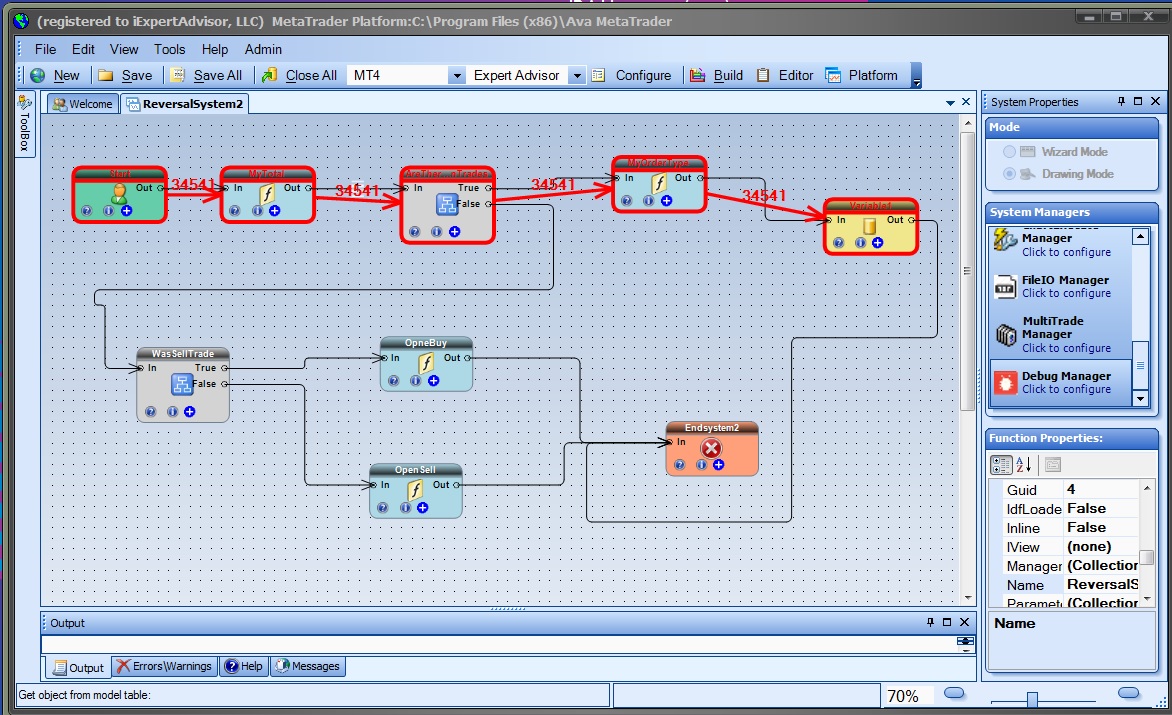The image size is (1172, 715).
Task: Open the MT4 platform dropdown
Action: [x=456, y=75]
